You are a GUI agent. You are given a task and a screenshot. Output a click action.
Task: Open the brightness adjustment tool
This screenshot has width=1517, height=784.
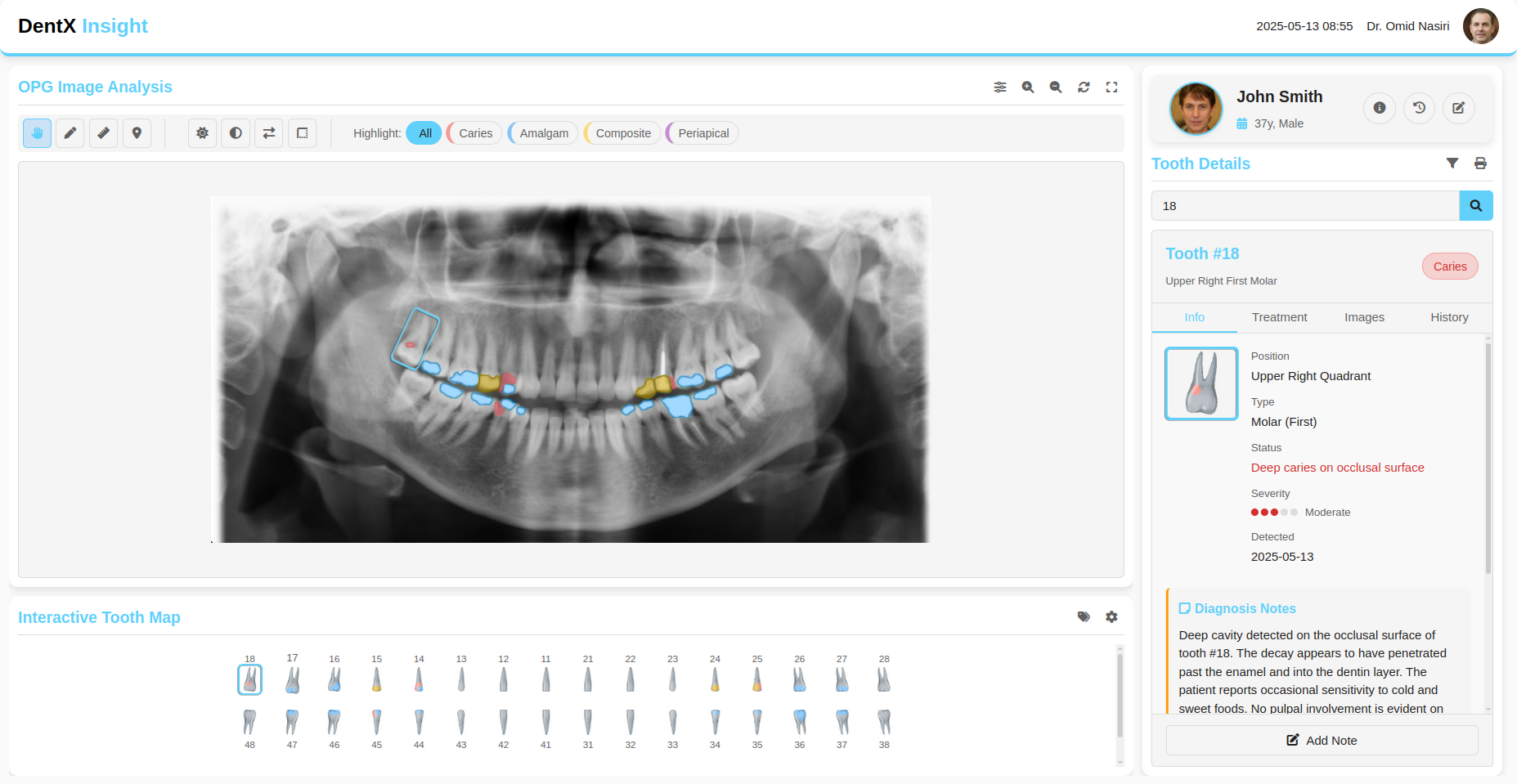tap(202, 133)
